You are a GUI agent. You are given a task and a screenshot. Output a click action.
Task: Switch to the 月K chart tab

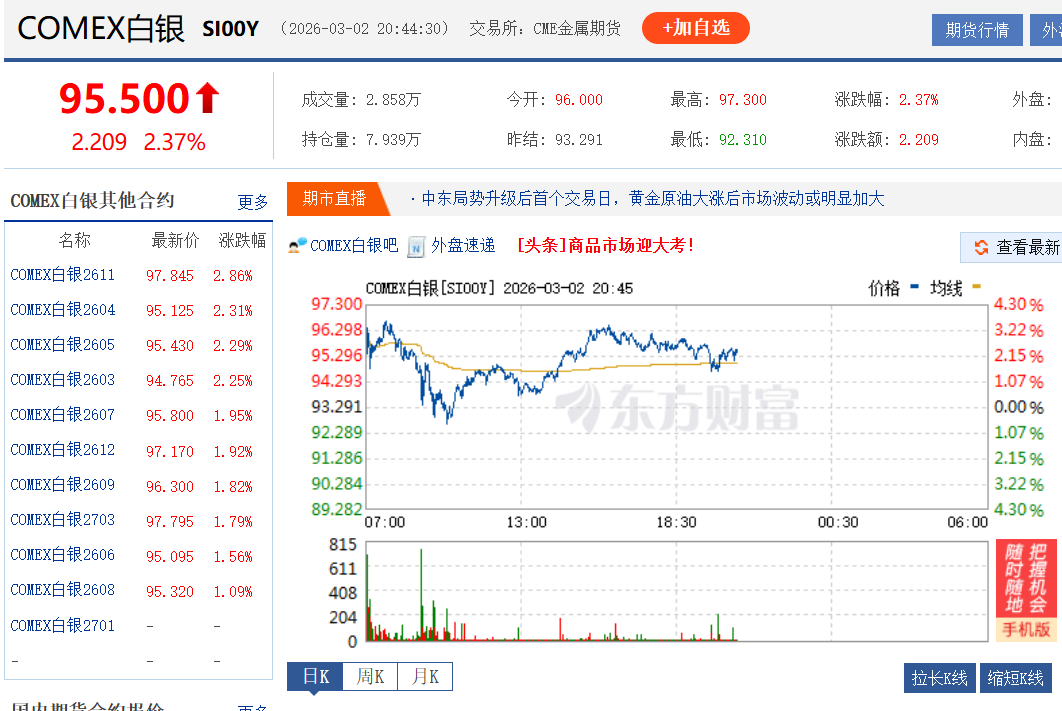425,677
